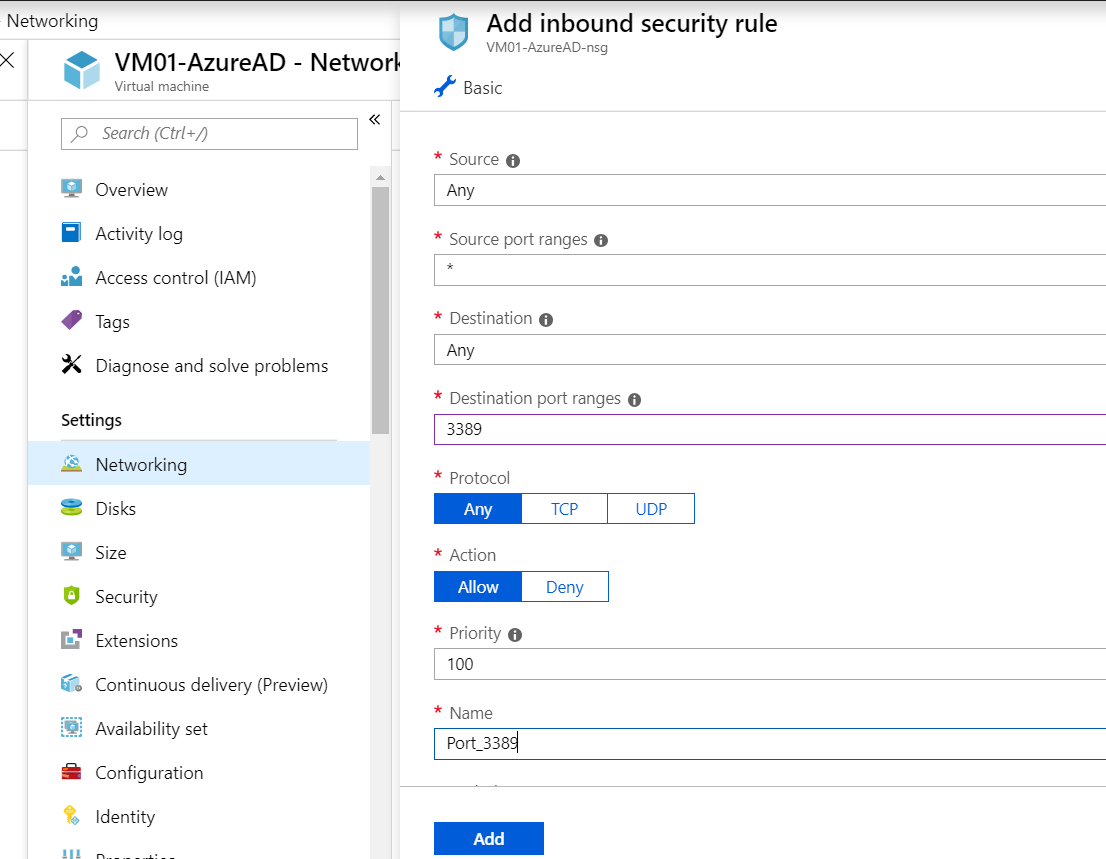Open the Configuration menu item
The image size is (1106, 859).
149,772
